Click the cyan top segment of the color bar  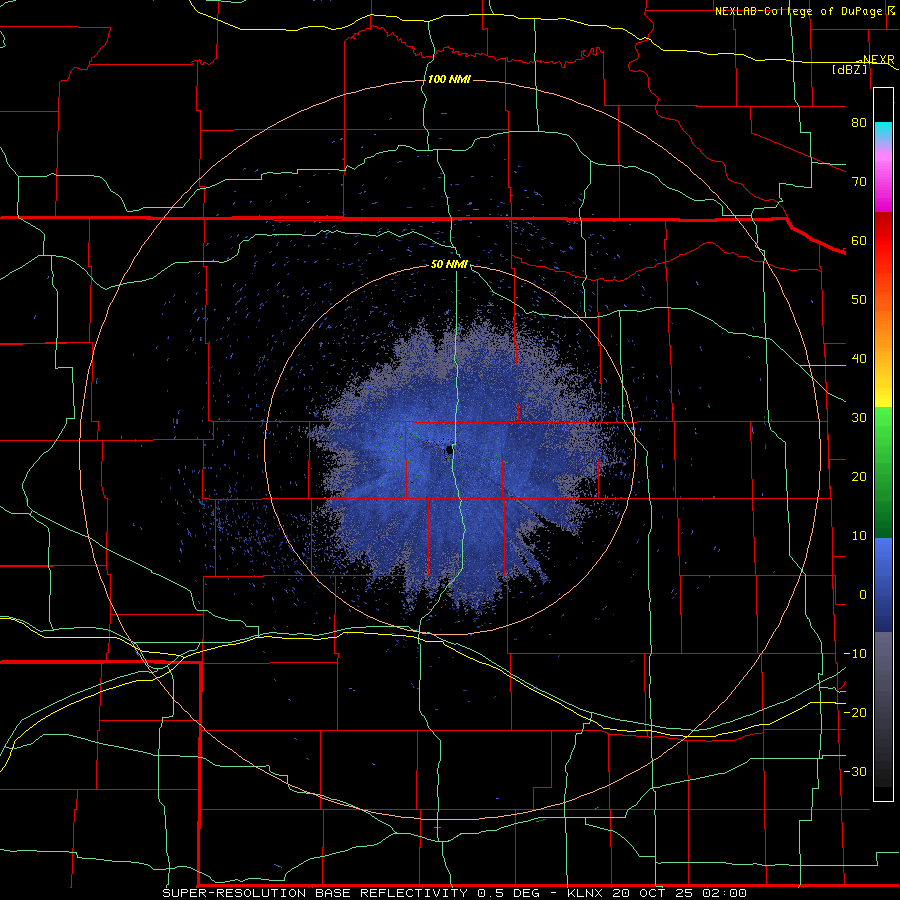point(883,132)
